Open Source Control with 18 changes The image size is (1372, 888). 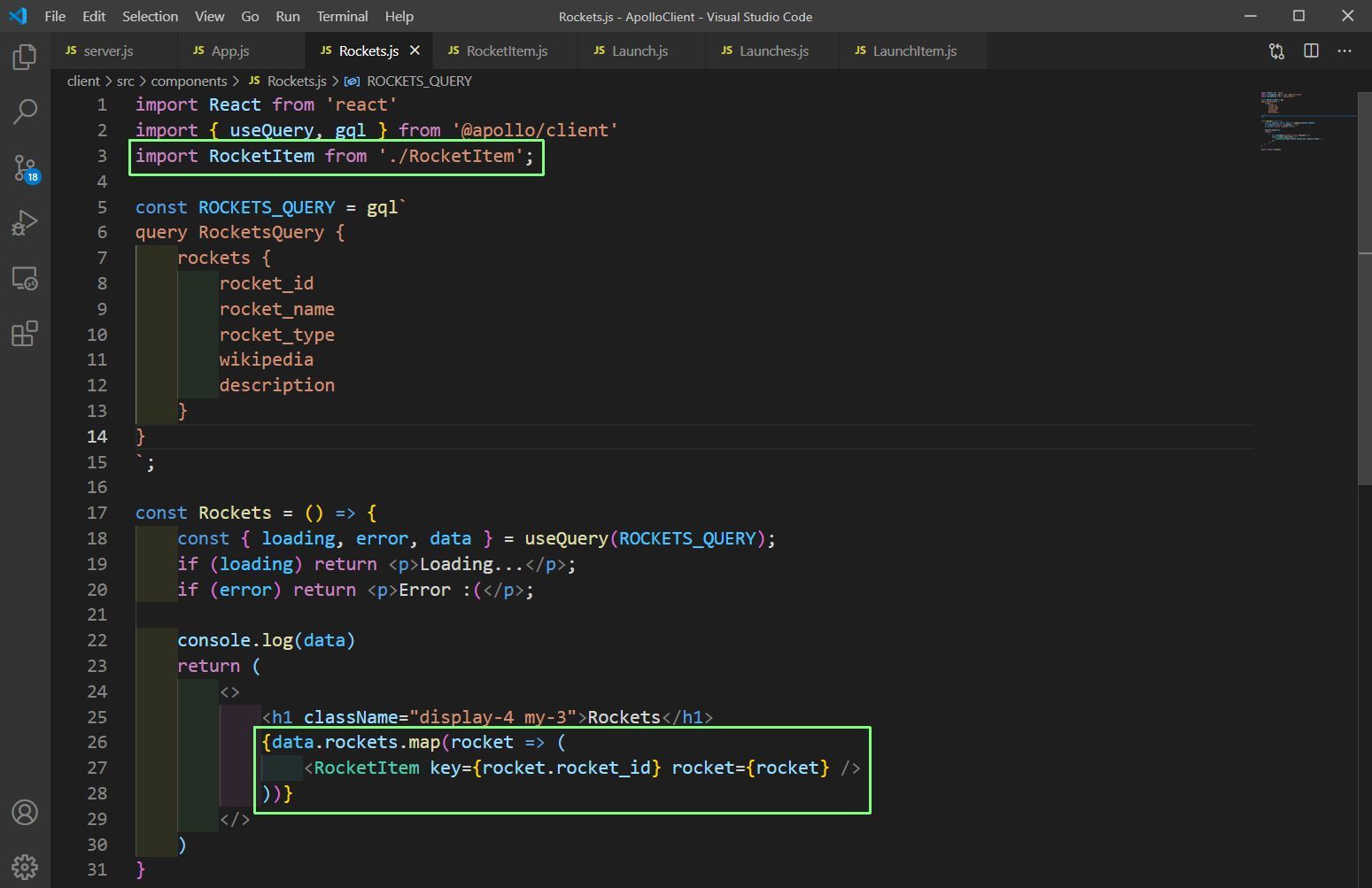click(25, 167)
